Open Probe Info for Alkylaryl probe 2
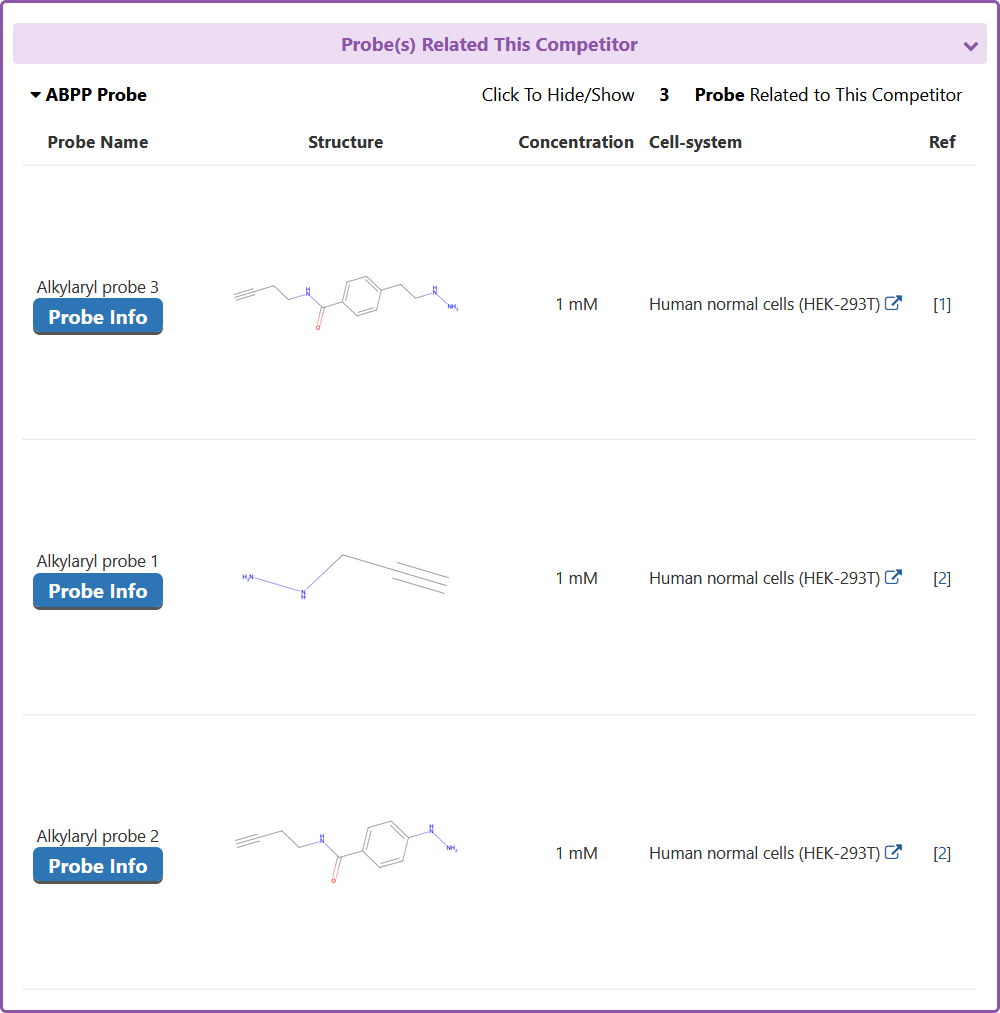The image size is (1000, 1013). (x=98, y=866)
